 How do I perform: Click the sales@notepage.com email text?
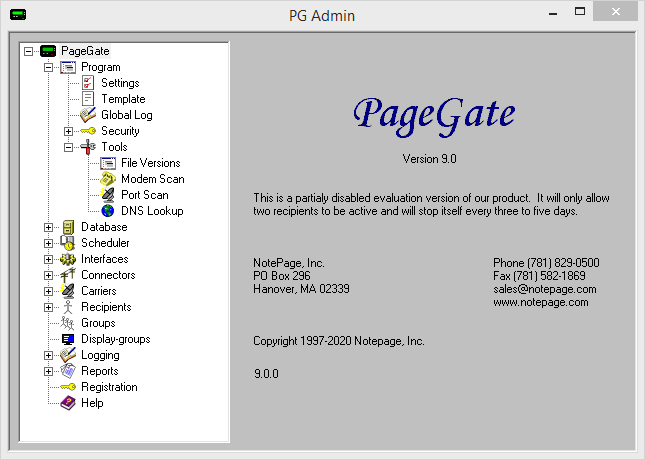(545, 289)
